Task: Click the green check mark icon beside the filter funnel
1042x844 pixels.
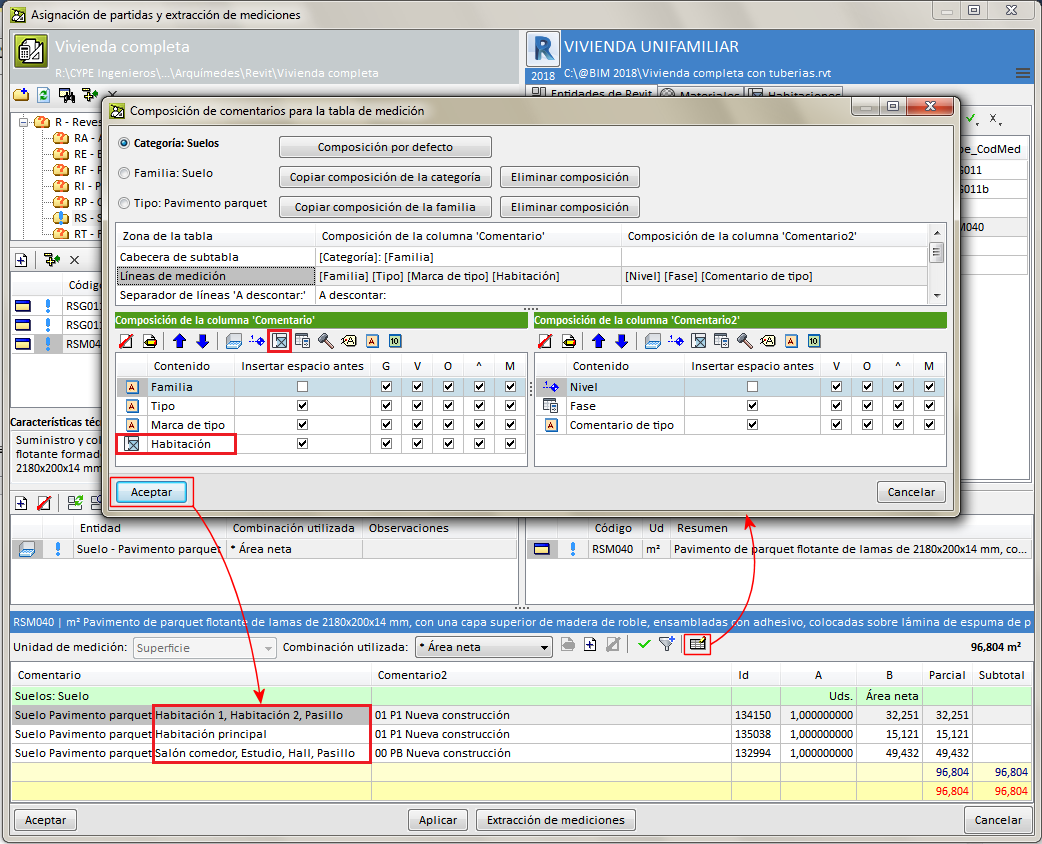Action: [644, 644]
